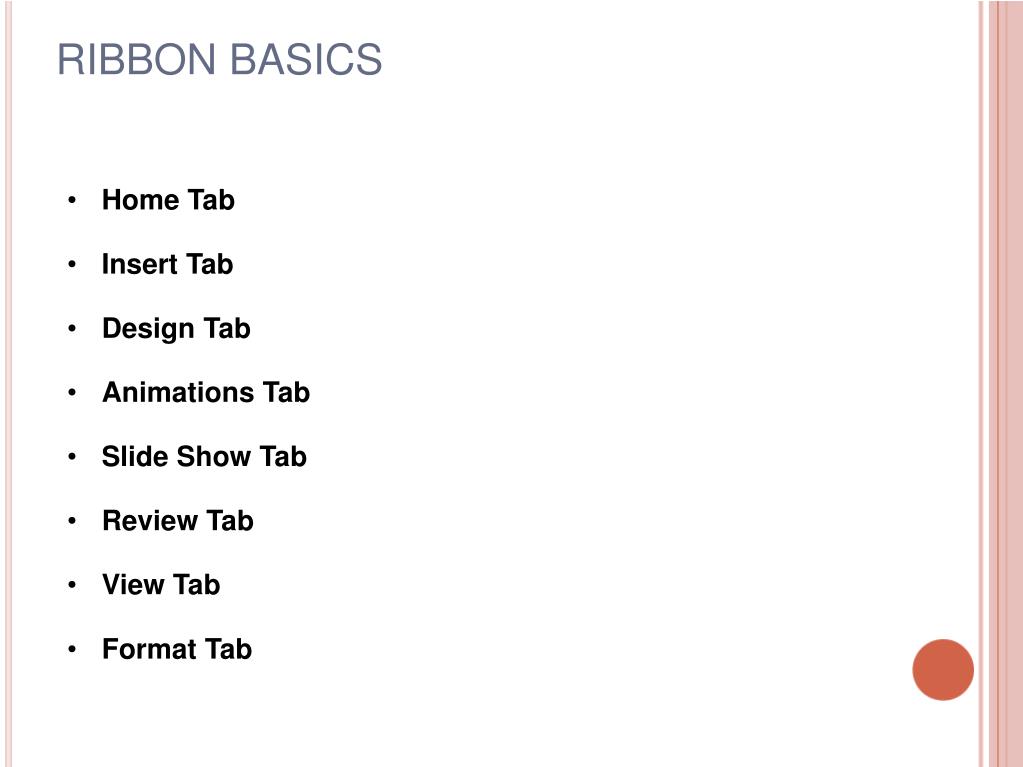Click the bullet dot before Format Tab
This screenshot has height=767, width=1023.
72,649
